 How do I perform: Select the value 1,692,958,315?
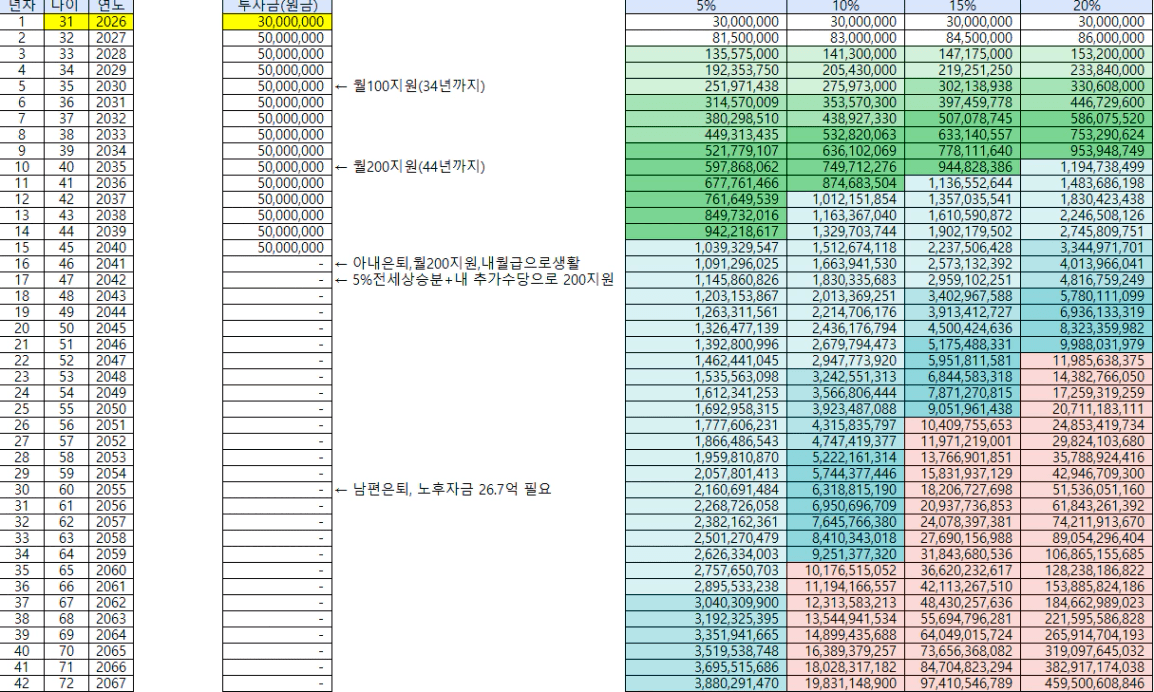tap(707, 409)
